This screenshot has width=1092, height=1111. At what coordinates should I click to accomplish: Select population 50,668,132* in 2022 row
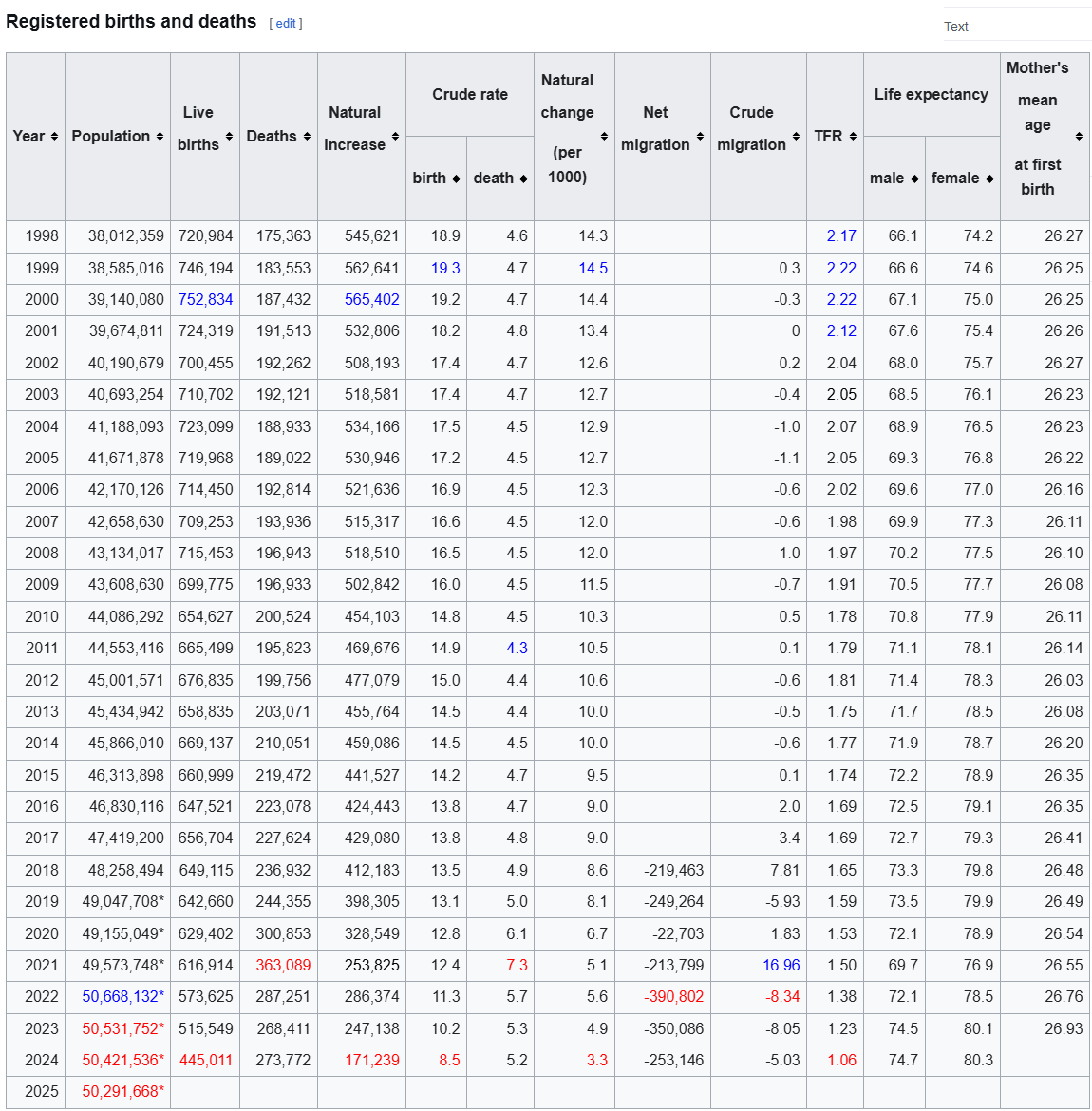click(x=123, y=996)
